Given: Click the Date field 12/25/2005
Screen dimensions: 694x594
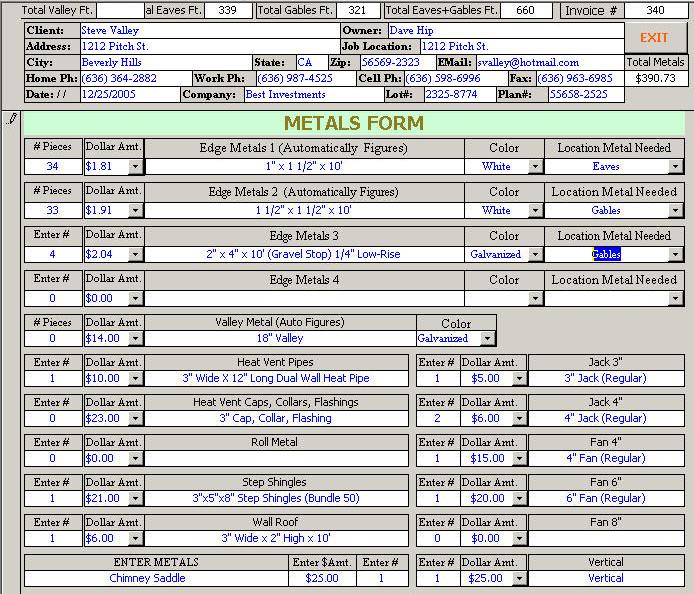Looking at the screenshot, I should click(130, 94).
